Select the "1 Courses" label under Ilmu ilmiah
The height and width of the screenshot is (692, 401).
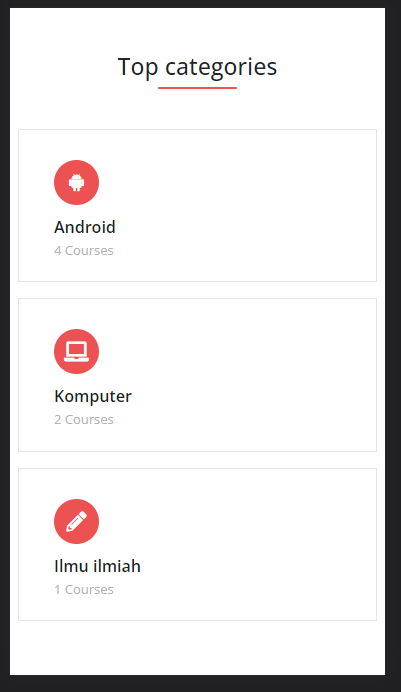point(84,589)
